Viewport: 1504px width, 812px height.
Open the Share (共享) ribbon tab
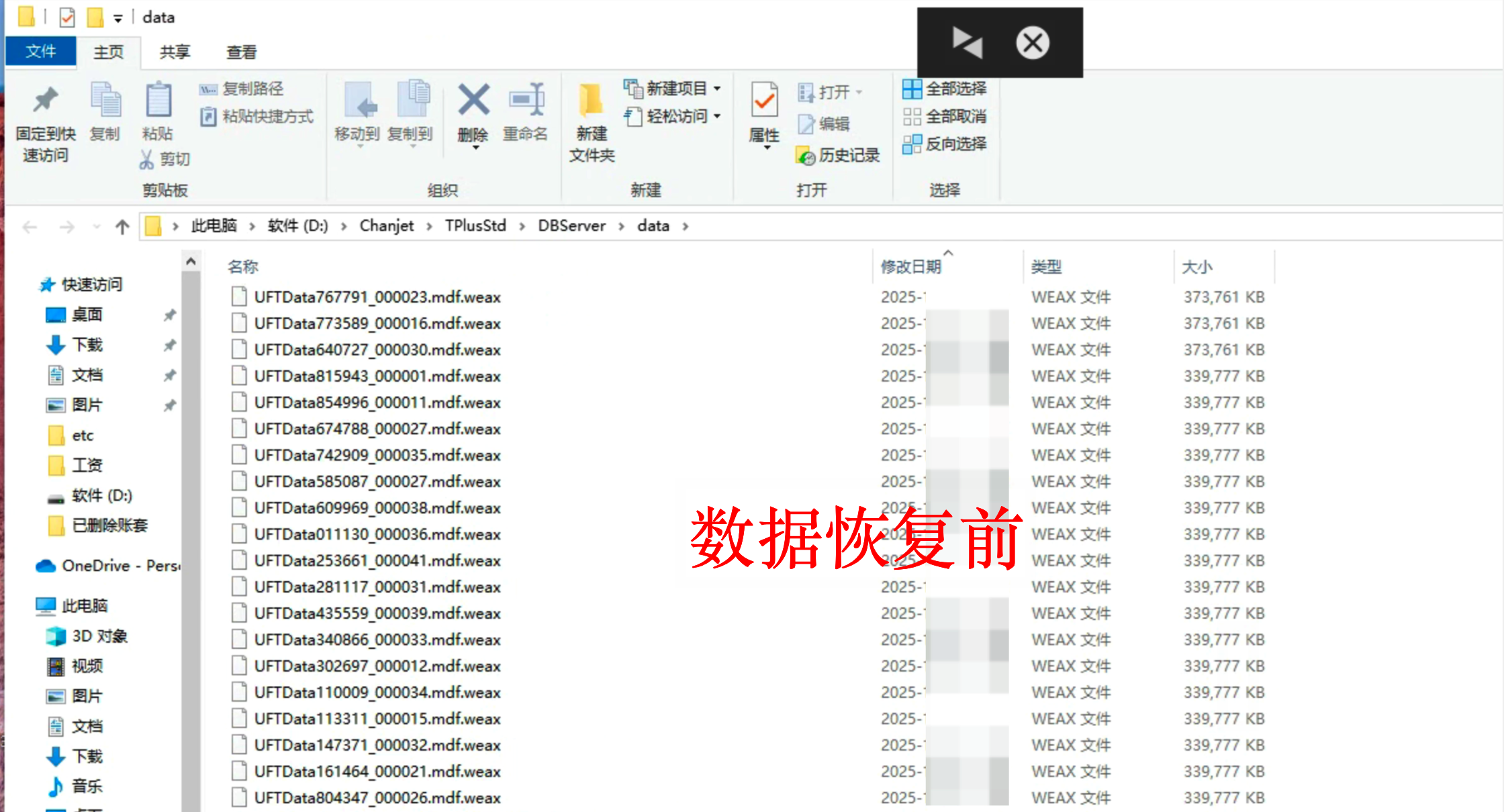coord(175,52)
